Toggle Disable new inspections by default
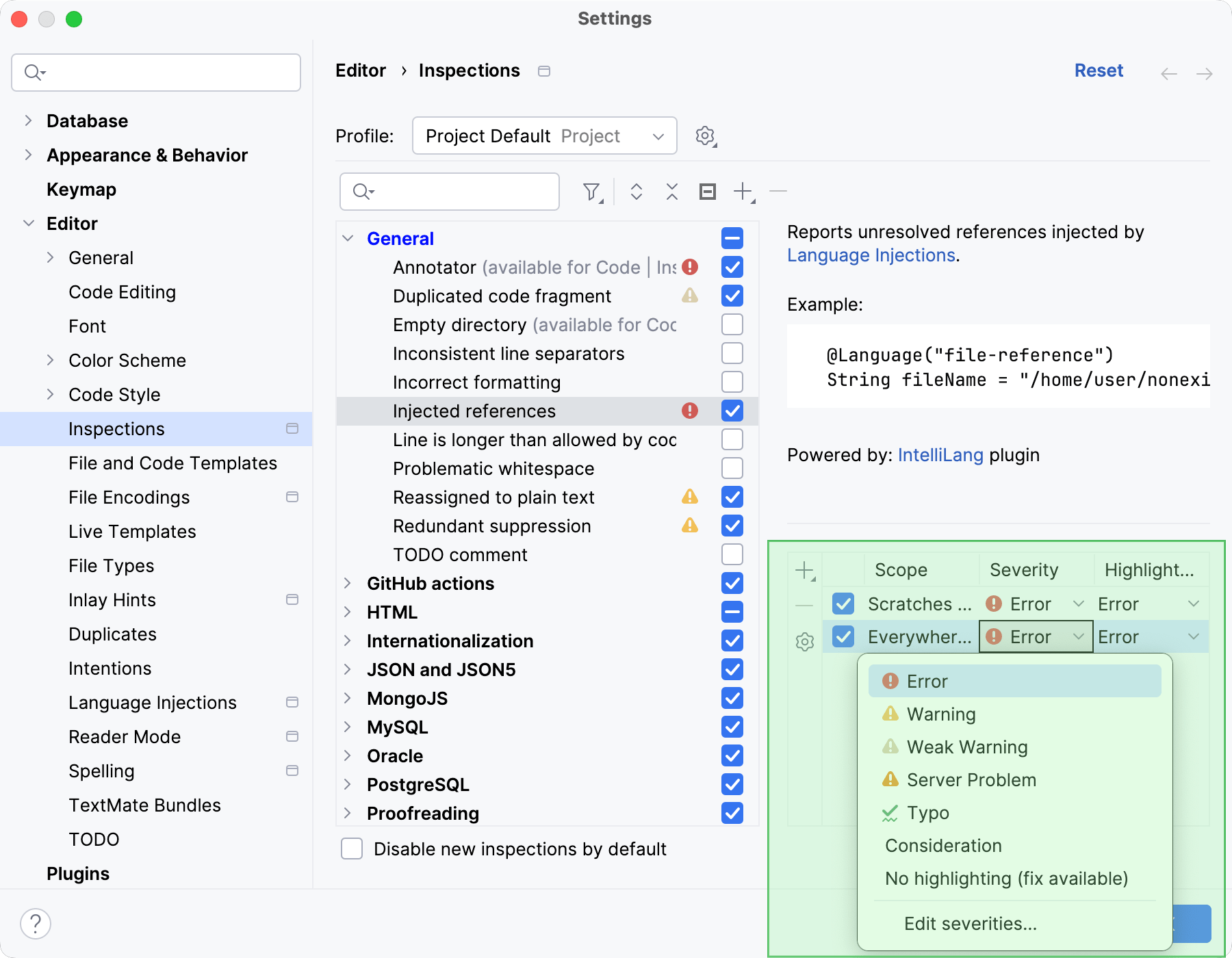The width and height of the screenshot is (1232, 958). [352, 849]
